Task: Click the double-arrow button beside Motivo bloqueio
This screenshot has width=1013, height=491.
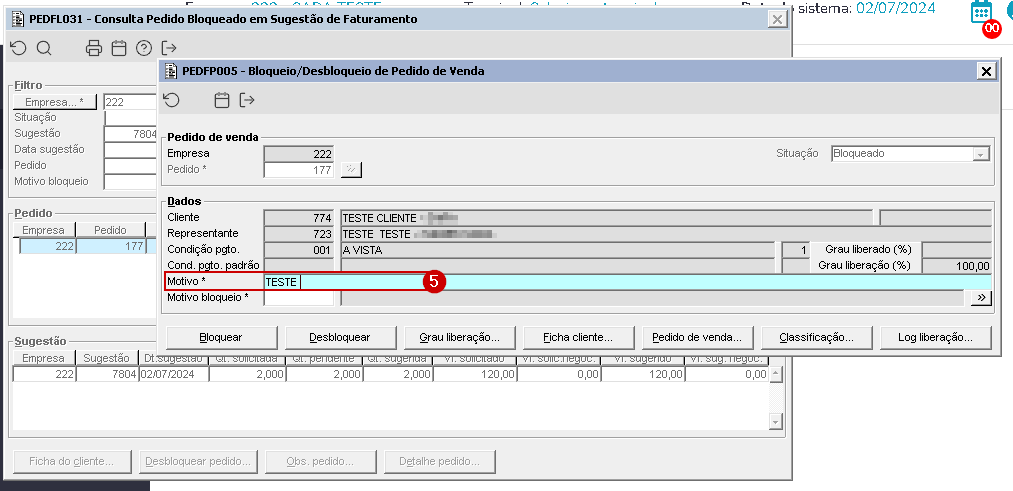Action: coord(981,298)
